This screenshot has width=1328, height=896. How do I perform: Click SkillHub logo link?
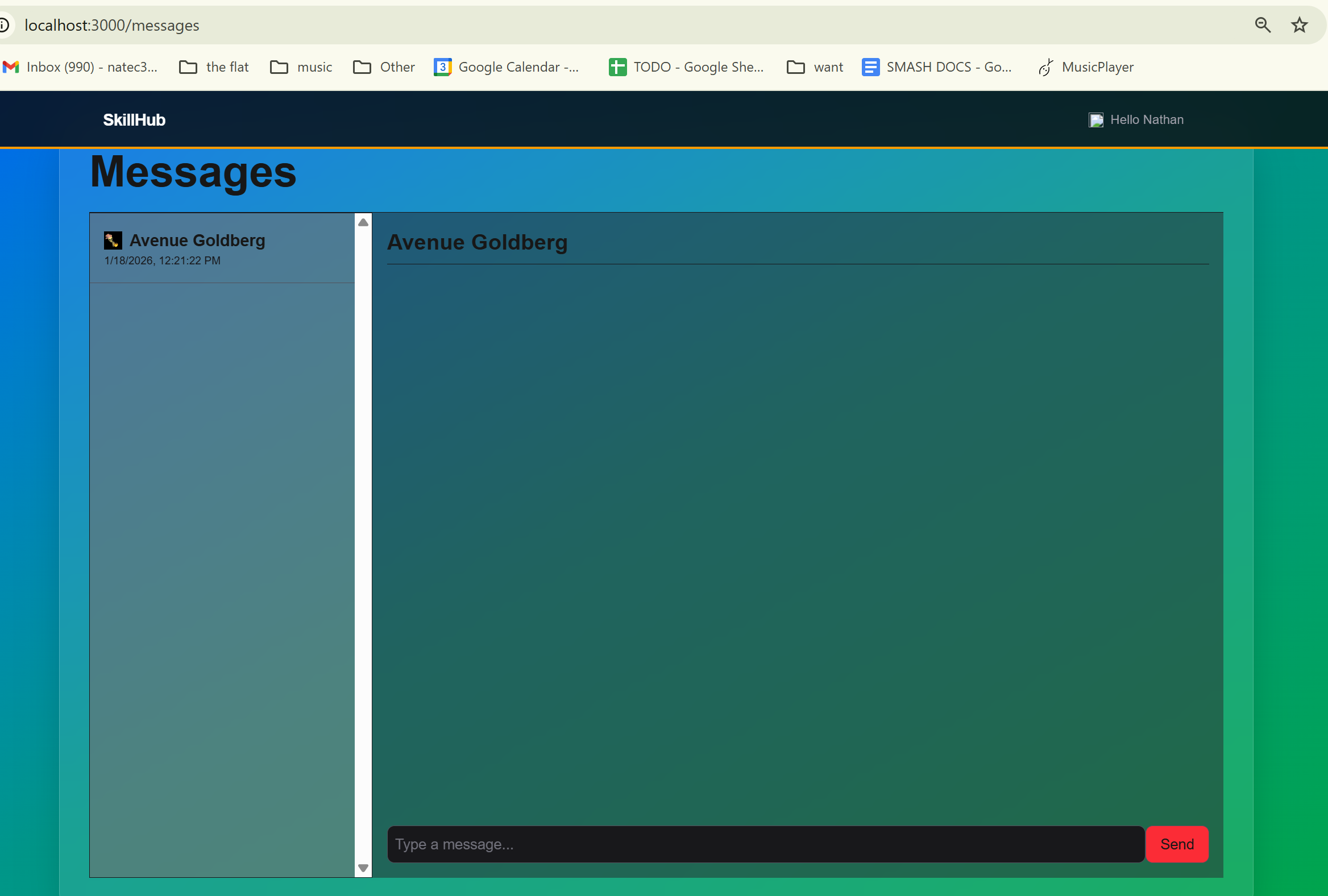coord(134,120)
